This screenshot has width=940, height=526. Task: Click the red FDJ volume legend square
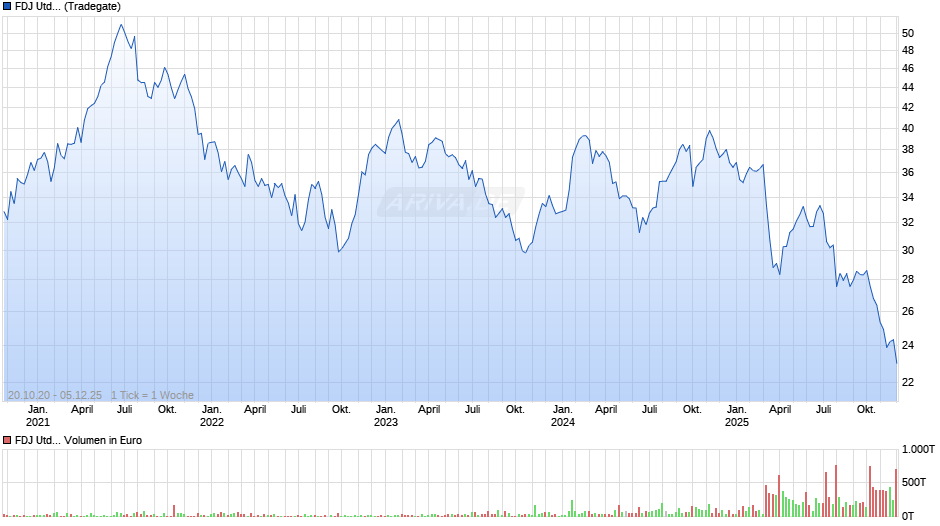(x=7, y=440)
